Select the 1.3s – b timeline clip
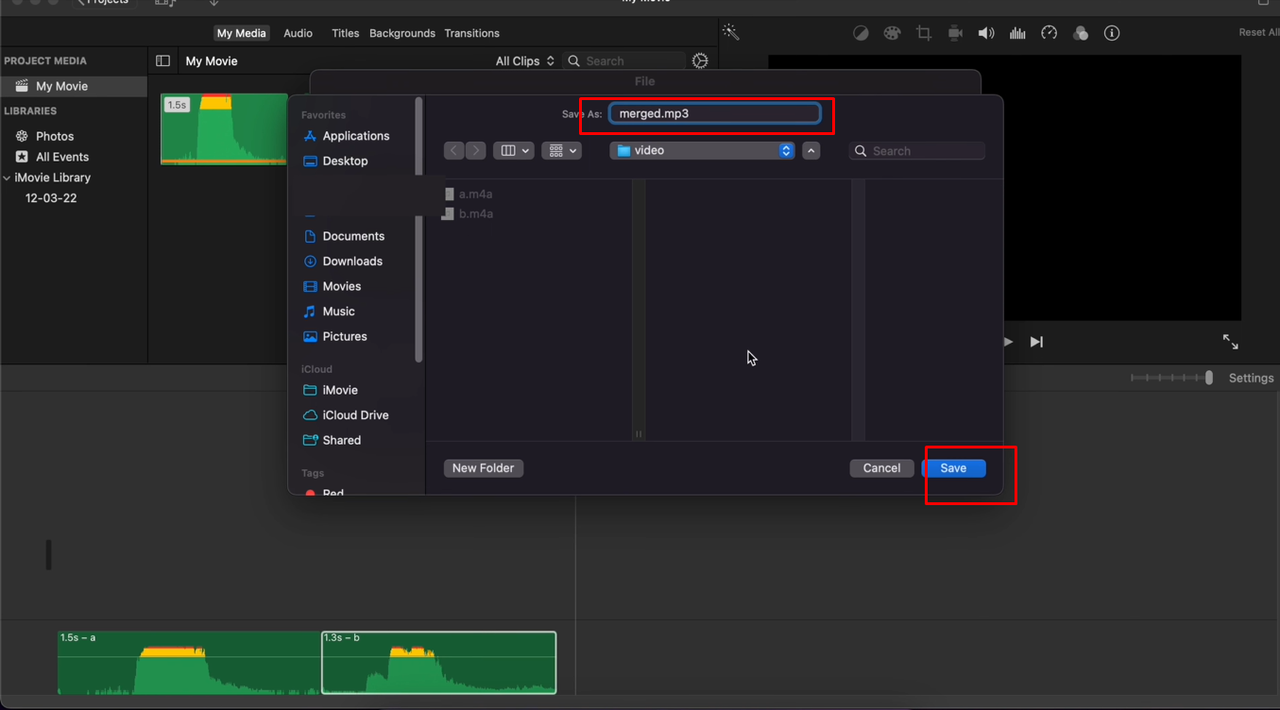The width and height of the screenshot is (1280, 710). click(x=439, y=662)
